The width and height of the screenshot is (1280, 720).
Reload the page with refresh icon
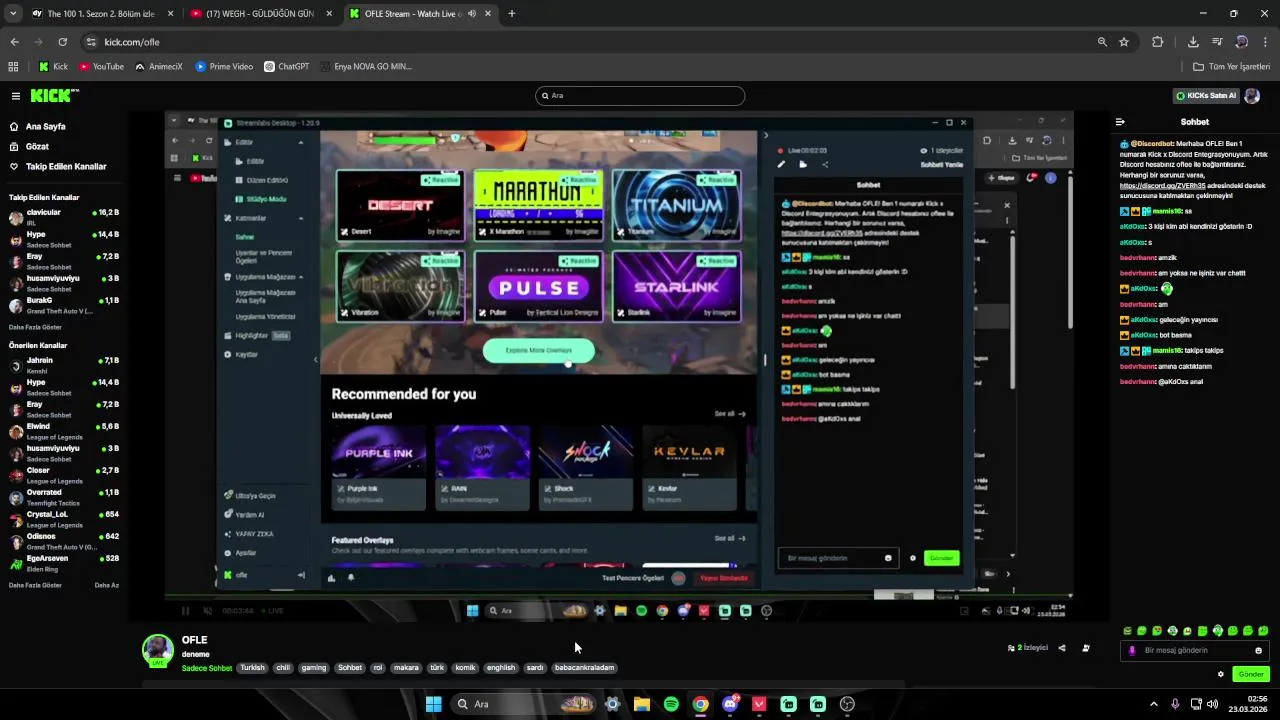(x=62, y=42)
